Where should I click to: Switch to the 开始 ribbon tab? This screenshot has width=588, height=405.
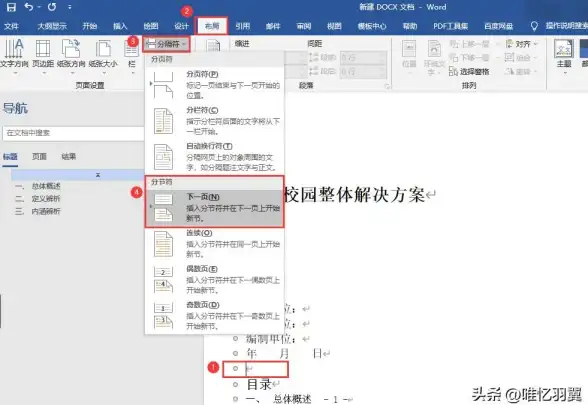click(x=90, y=26)
